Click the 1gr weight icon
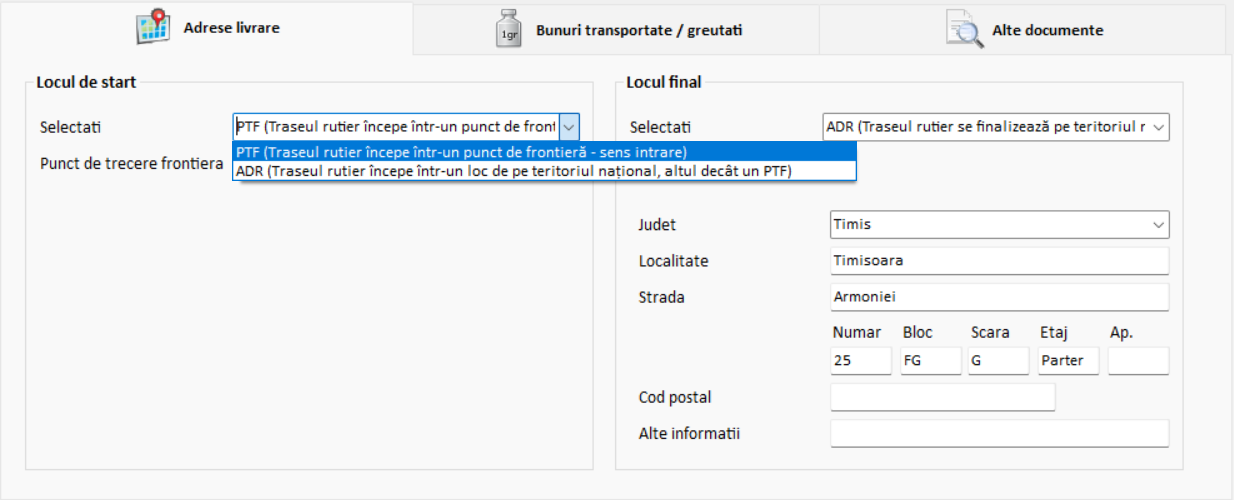 click(x=510, y=29)
